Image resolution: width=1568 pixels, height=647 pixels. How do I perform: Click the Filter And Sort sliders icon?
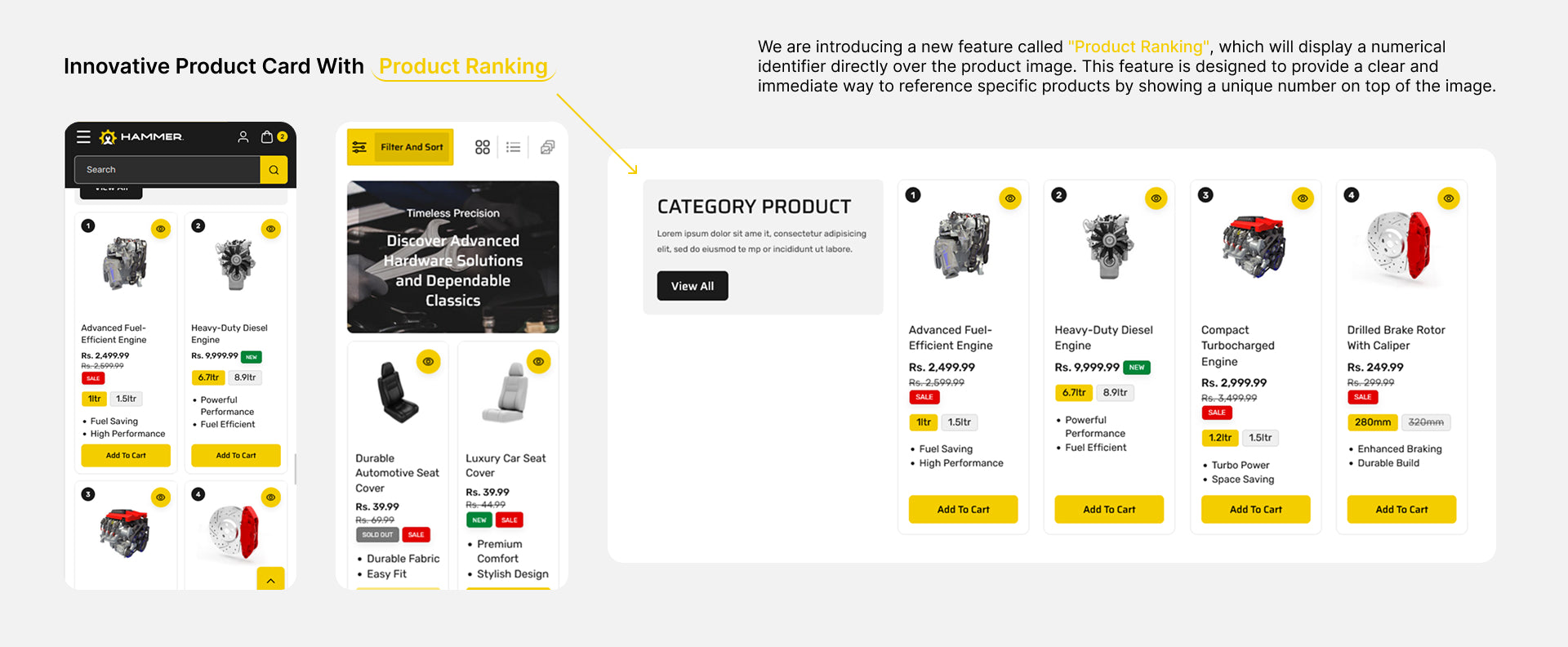pos(359,147)
